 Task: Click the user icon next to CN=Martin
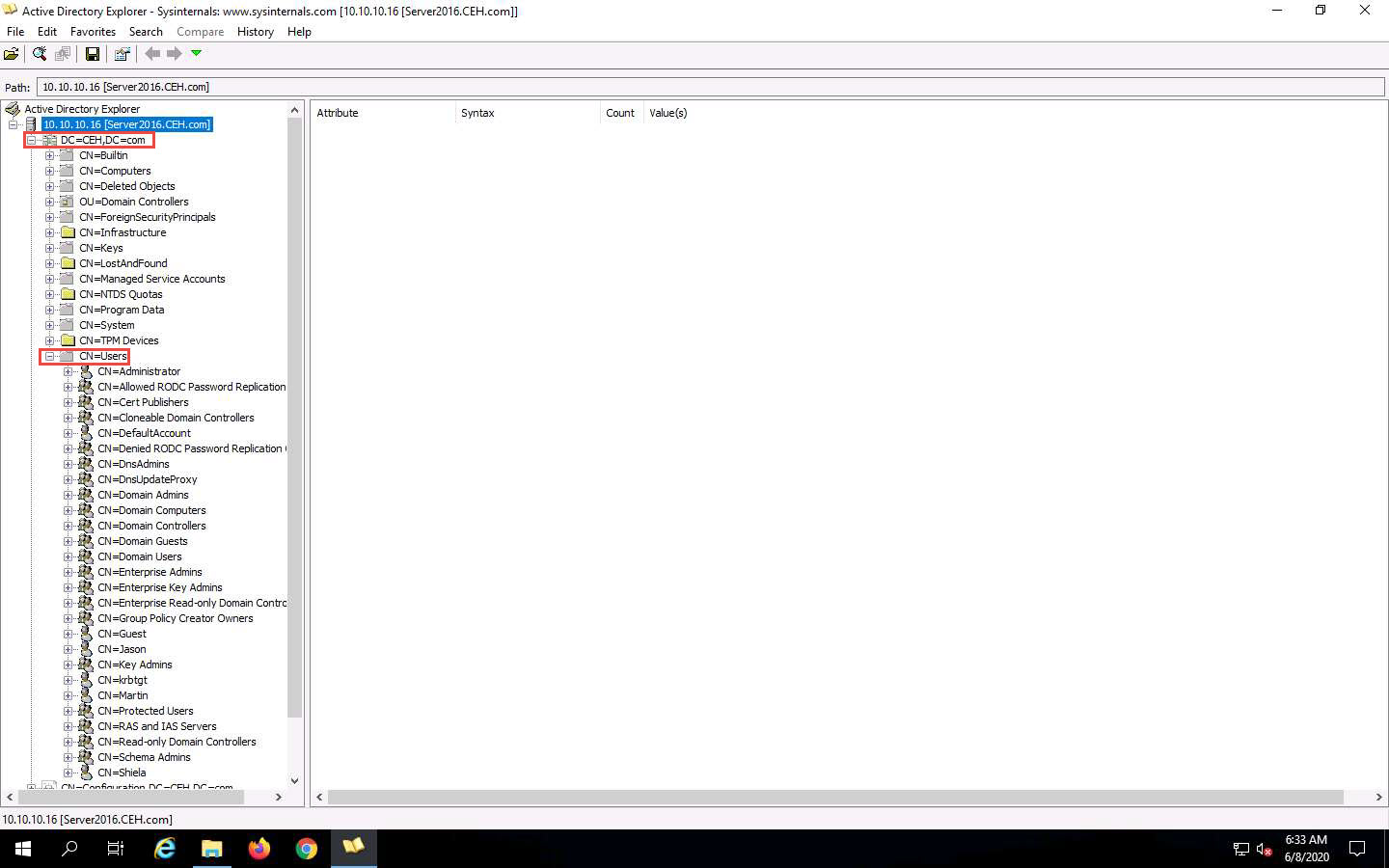coord(86,695)
